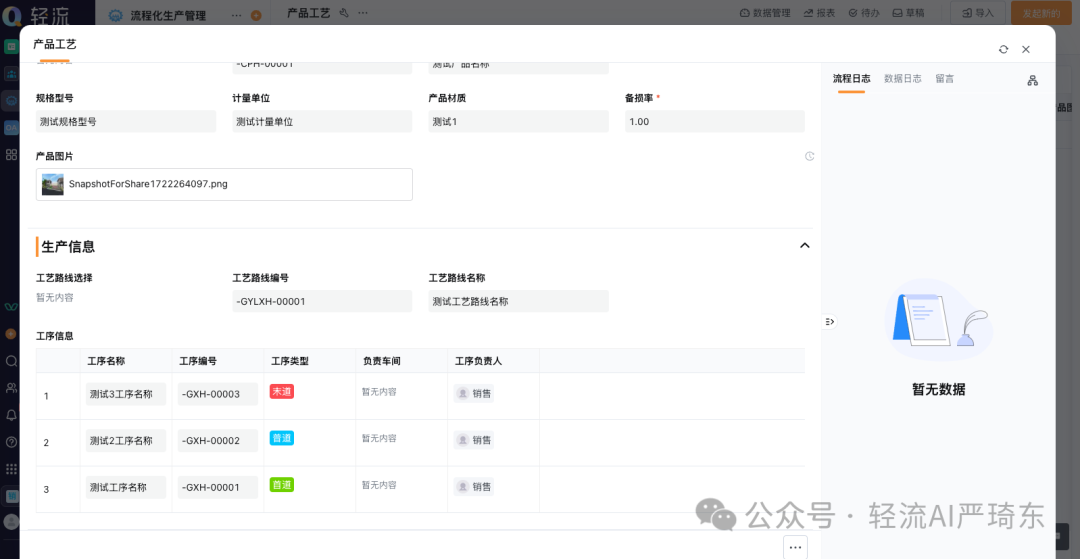Click the 负责车间 column header
The height and width of the screenshot is (559, 1080).
(382, 361)
